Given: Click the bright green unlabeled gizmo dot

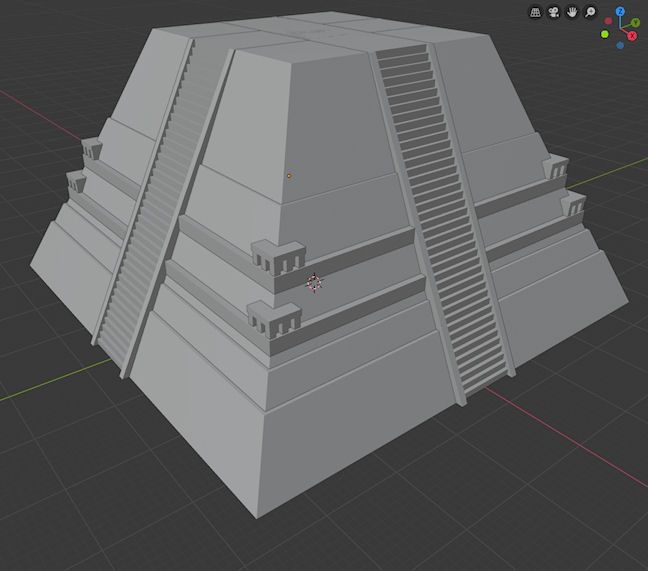Looking at the screenshot, I should pos(605,35).
